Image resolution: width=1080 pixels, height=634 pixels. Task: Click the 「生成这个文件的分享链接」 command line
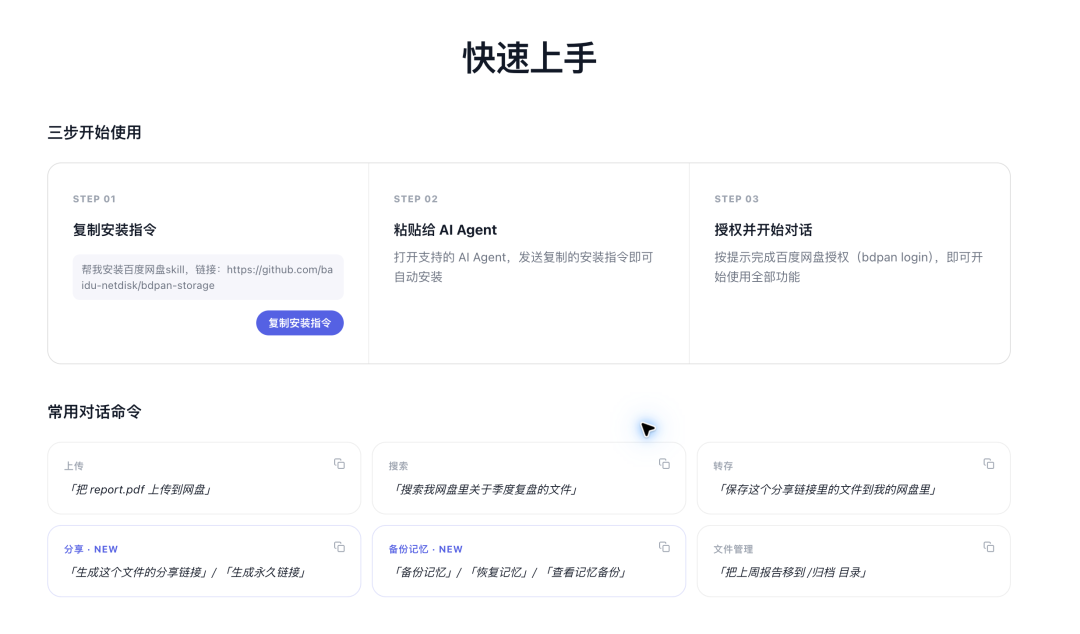pyautogui.click(x=187, y=572)
